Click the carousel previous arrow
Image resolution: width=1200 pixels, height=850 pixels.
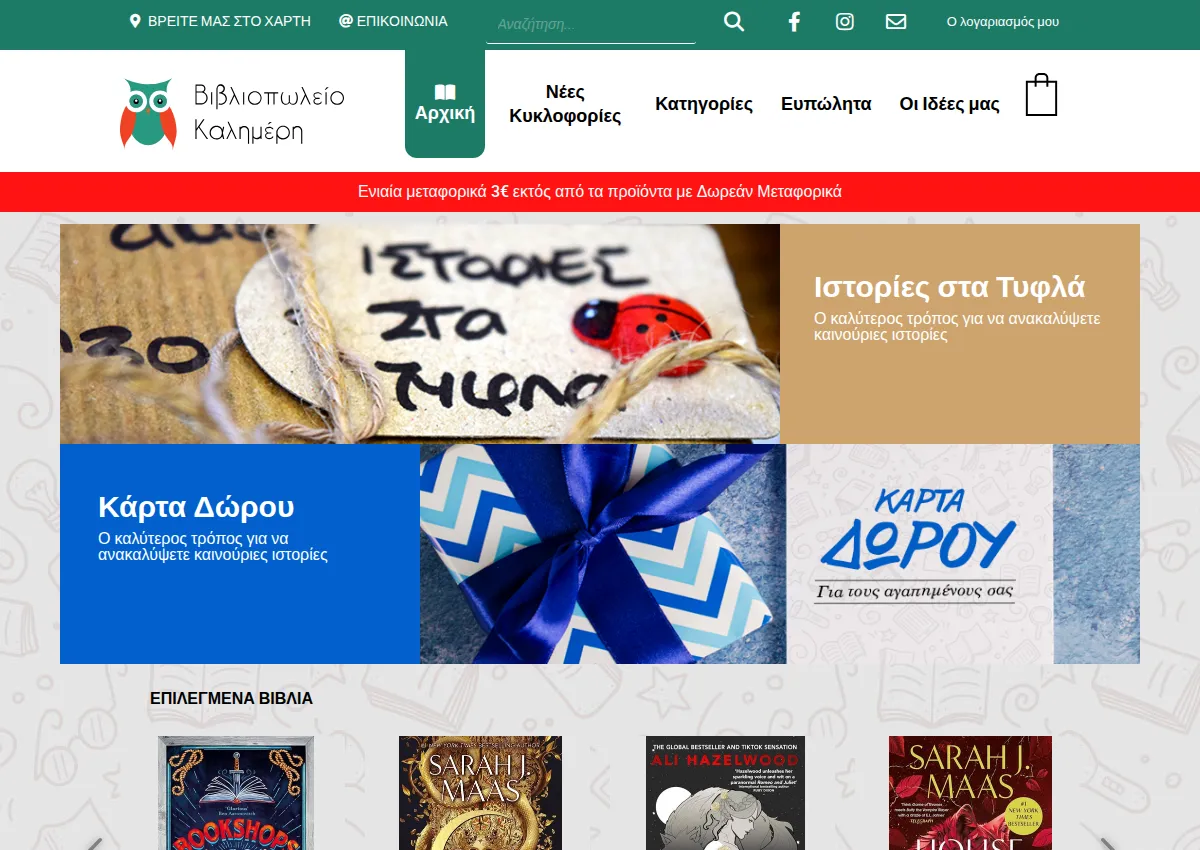[x=93, y=843]
